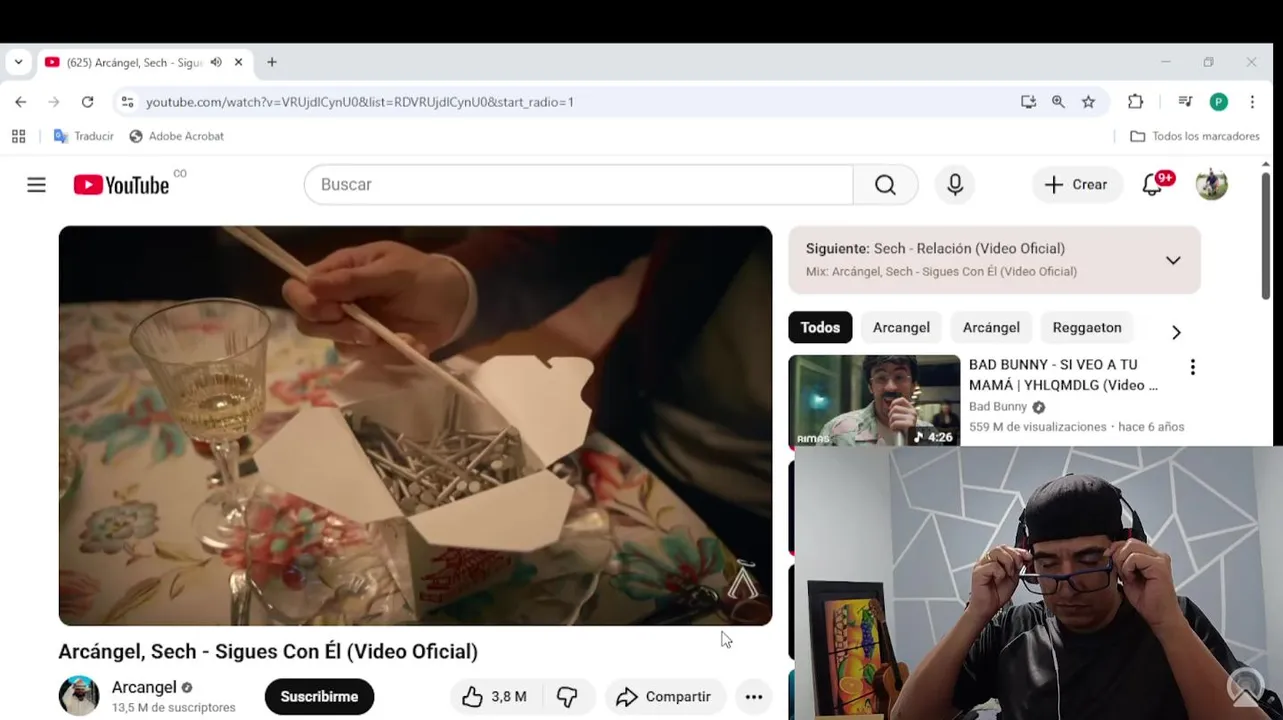Click the Crear button
This screenshot has width=1283, height=720.
[1077, 185]
